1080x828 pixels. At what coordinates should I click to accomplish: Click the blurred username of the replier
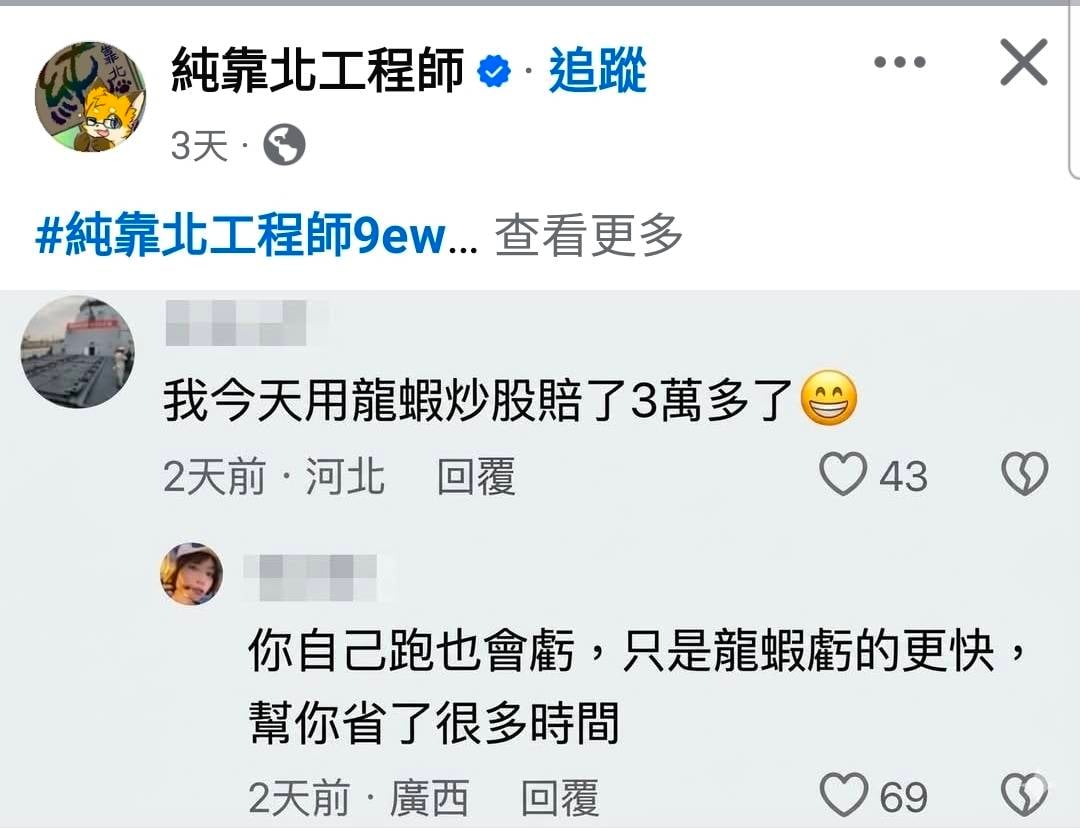[310, 577]
